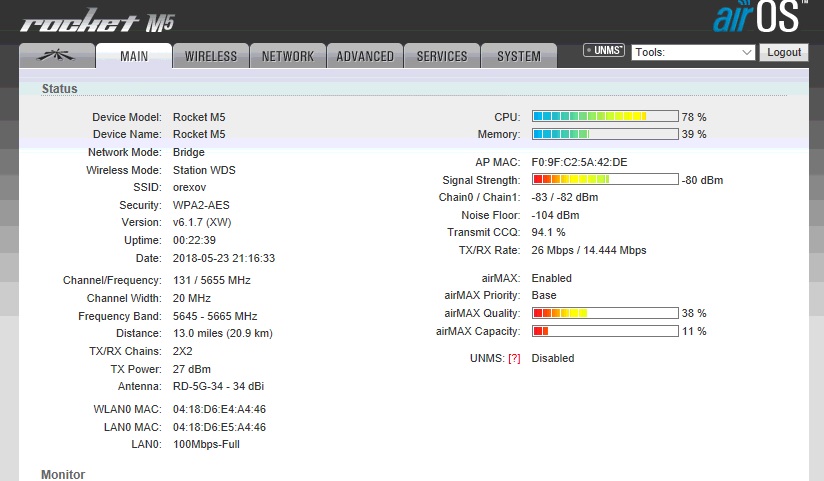The height and width of the screenshot is (481, 824).
Task: Select antenna value RD-5G-34 - 34 dBi
Action: click(218, 386)
